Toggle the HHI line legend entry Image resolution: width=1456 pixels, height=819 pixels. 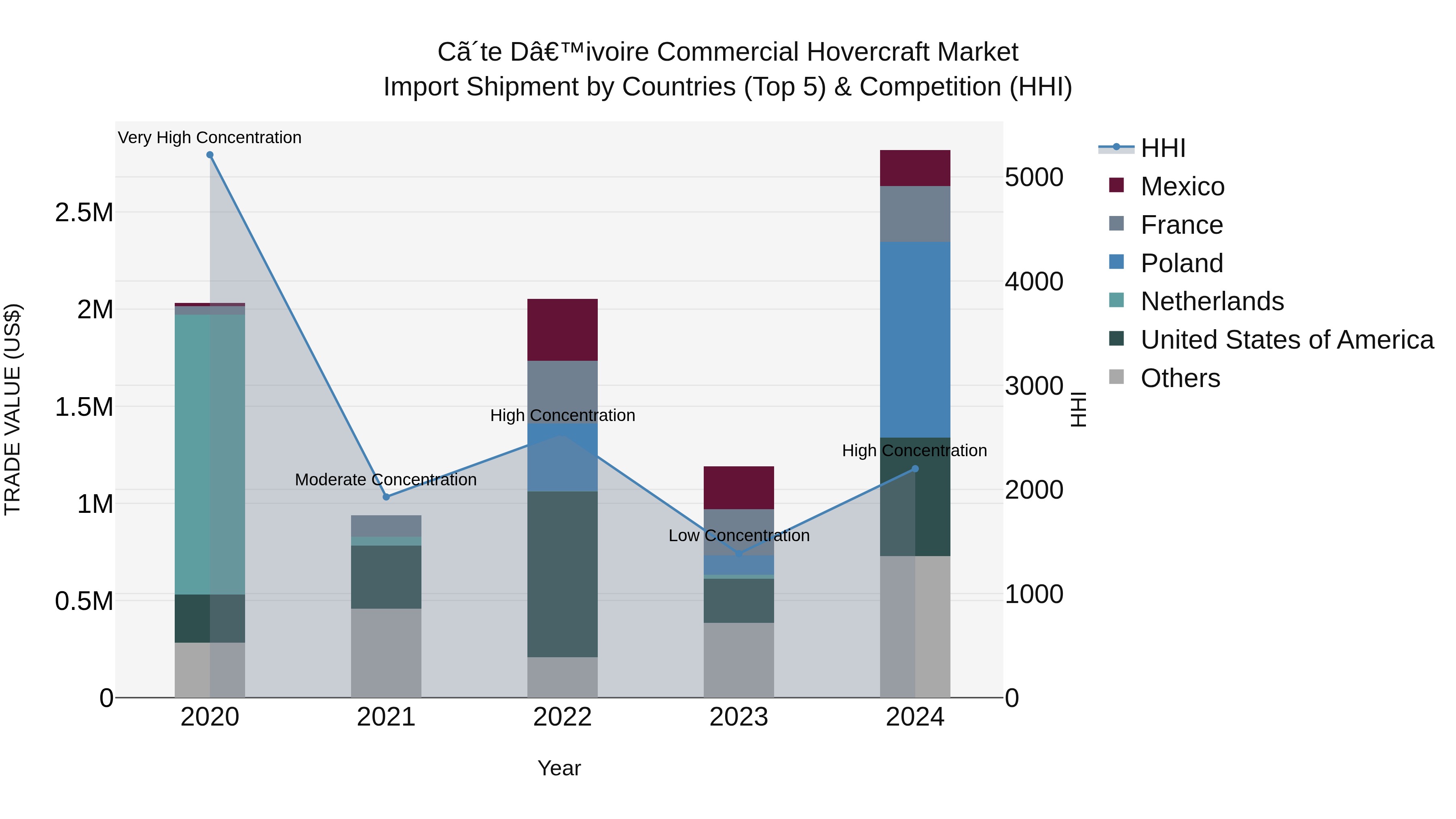tap(1142, 148)
